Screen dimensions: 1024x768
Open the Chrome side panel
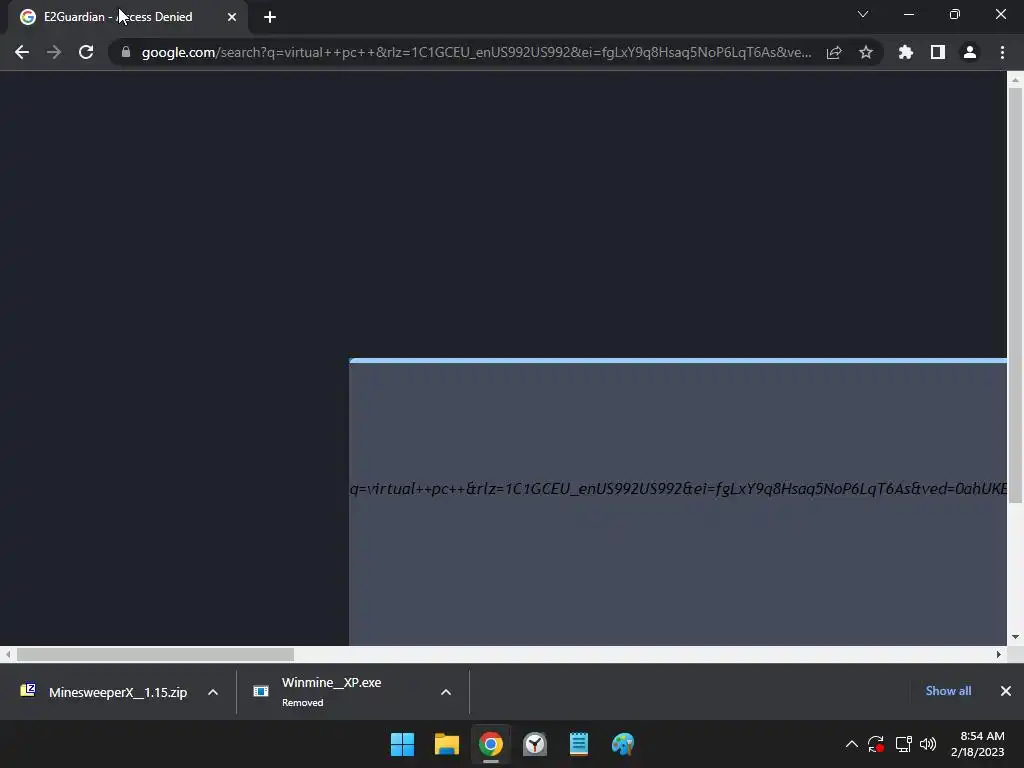coord(938,52)
